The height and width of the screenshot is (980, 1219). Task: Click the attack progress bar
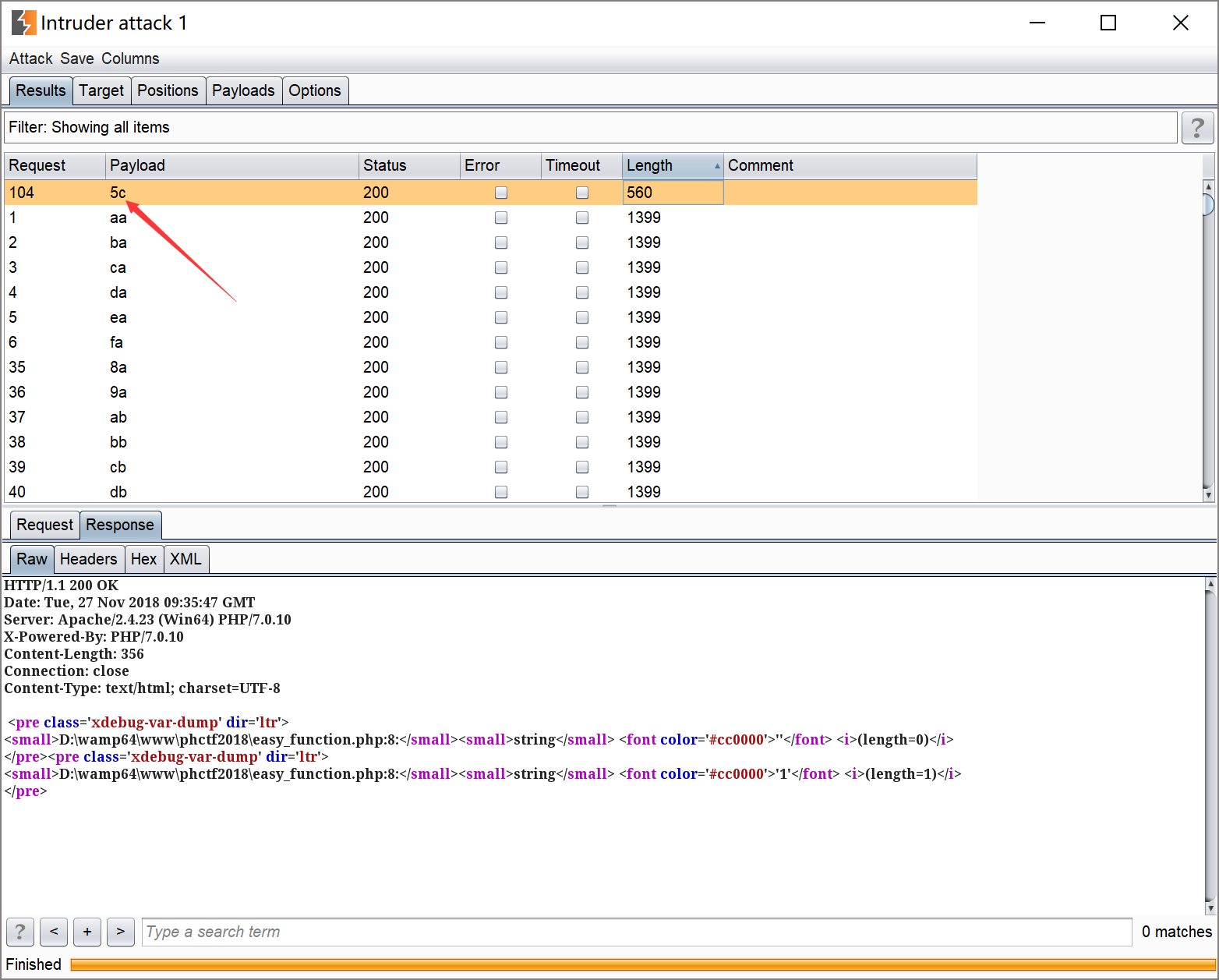(x=643, y=964)
